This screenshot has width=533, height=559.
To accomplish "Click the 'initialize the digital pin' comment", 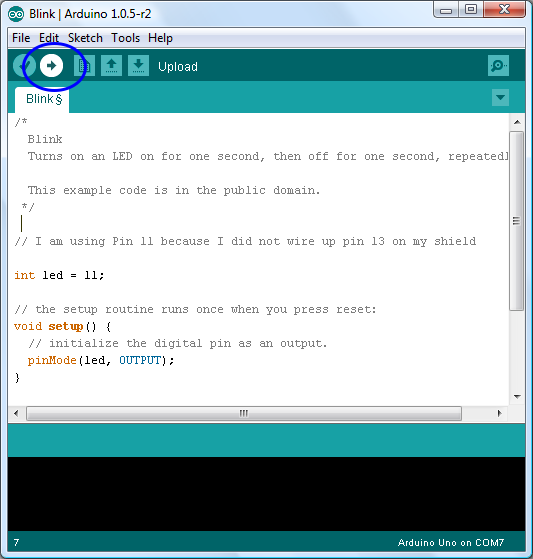I will pos(178,343).
